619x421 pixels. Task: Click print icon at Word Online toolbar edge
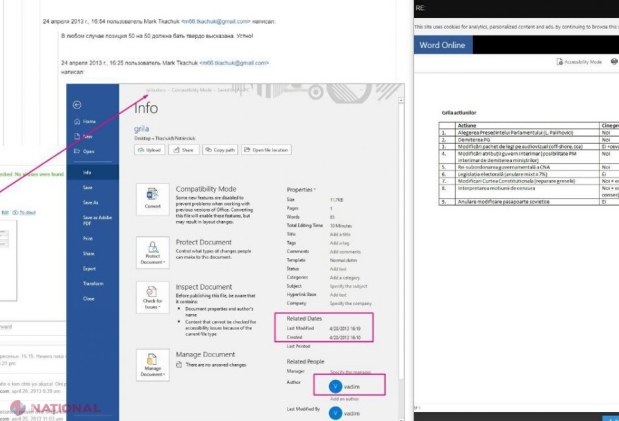click(614, 62)
